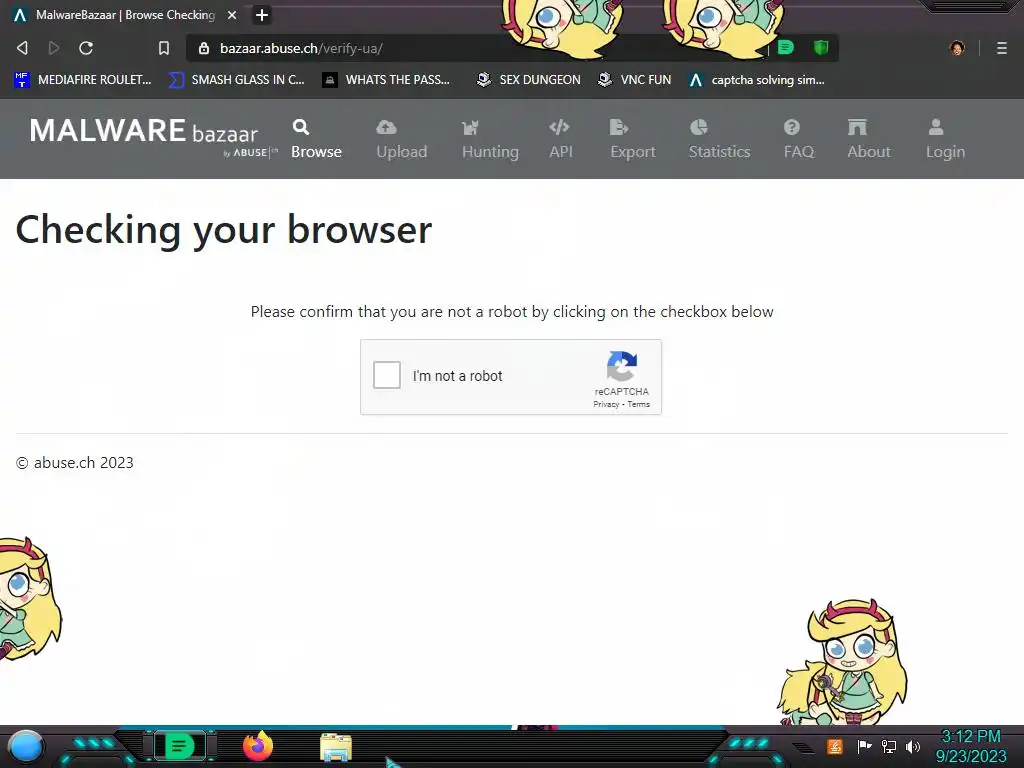1024x768 pixels.
Task: Open captcha solving sim... bookmark
Action: click(757, 80)
